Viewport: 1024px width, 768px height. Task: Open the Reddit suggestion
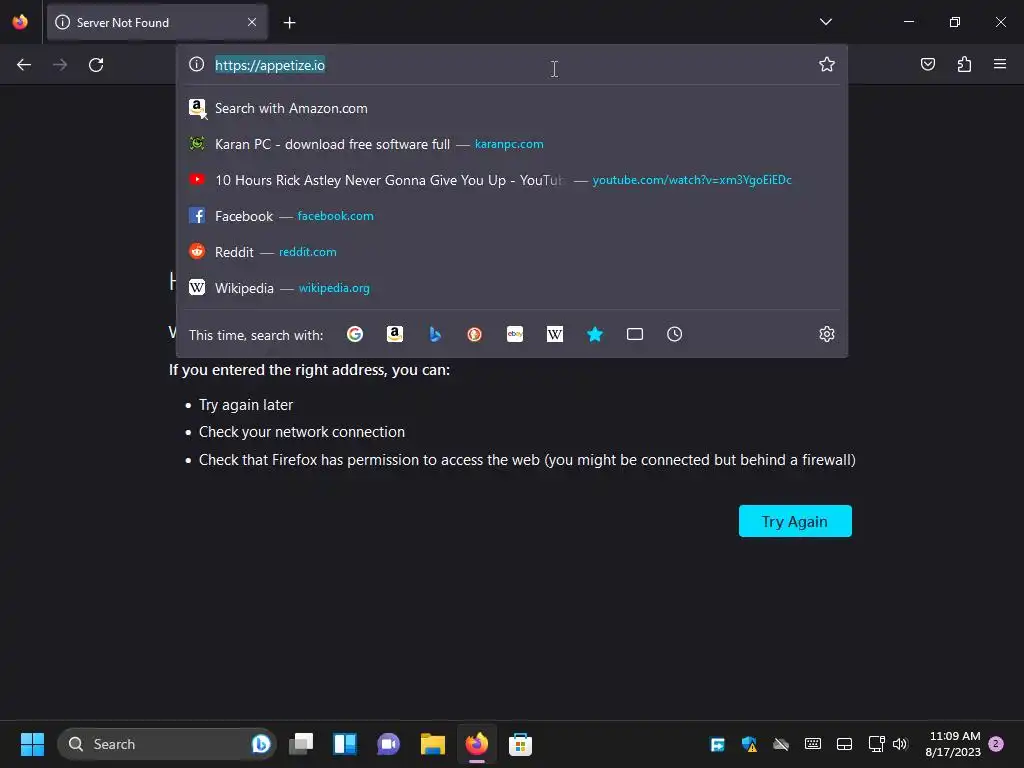coord(513,252)
